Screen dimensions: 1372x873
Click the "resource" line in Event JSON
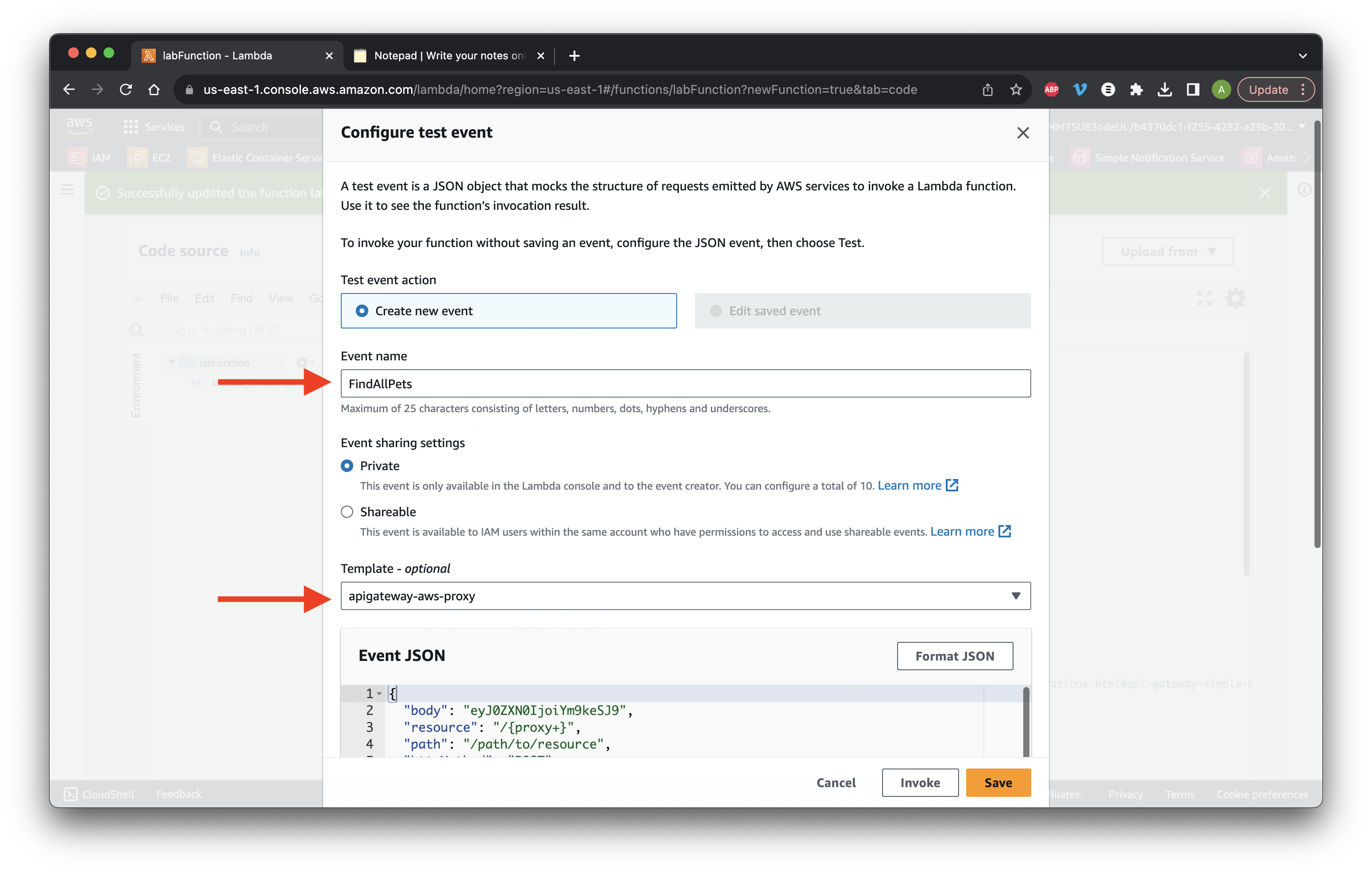point(492,727)
